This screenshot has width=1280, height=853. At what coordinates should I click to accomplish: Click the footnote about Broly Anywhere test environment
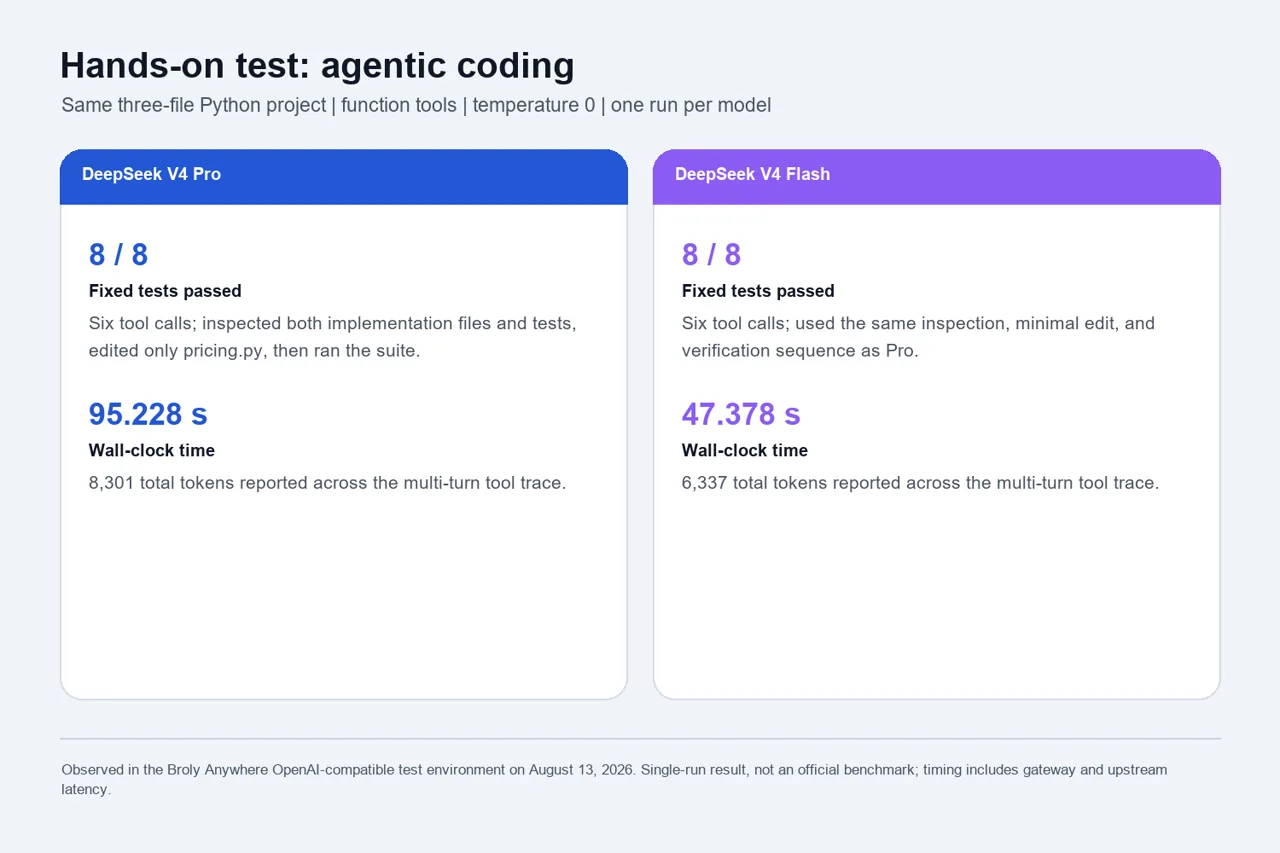[x=614, y=779]
